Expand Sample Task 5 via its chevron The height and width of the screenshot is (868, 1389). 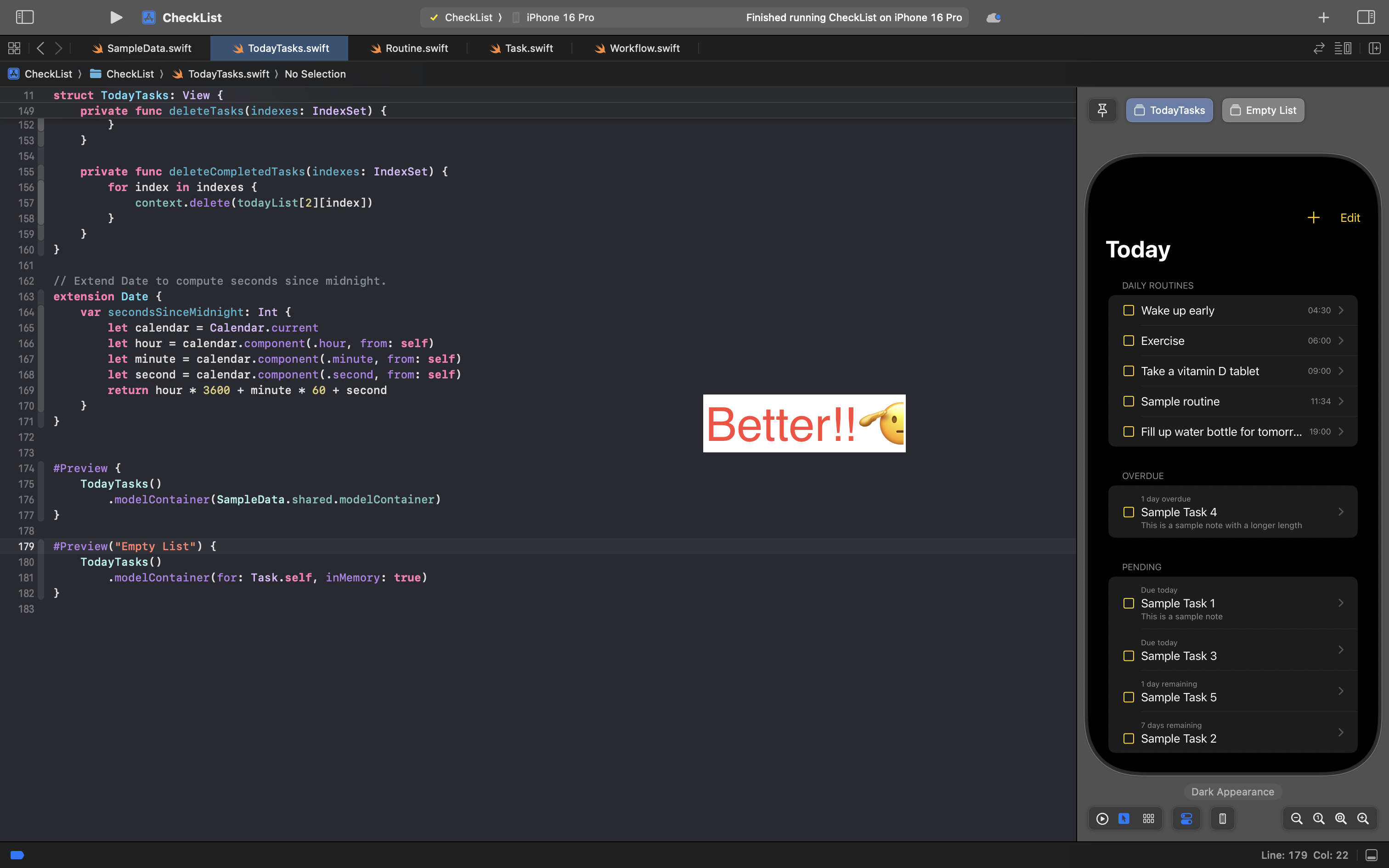1341,691
